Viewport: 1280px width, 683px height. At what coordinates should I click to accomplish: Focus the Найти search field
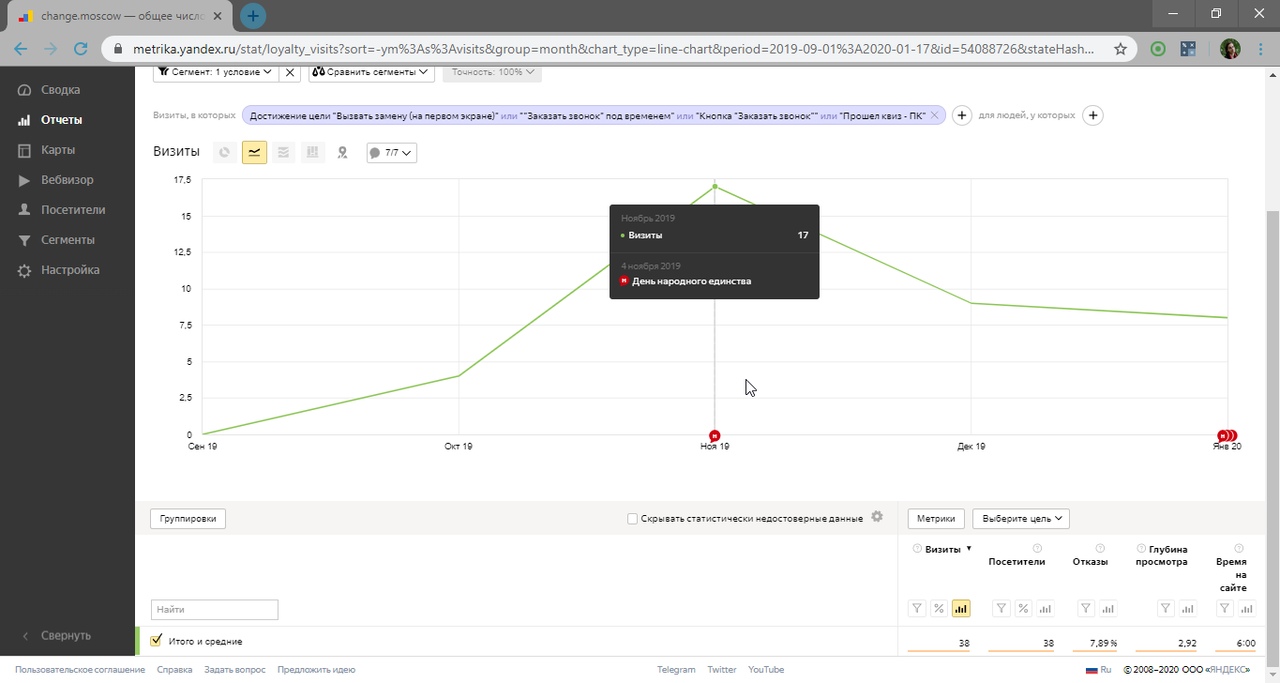[214, 609]
